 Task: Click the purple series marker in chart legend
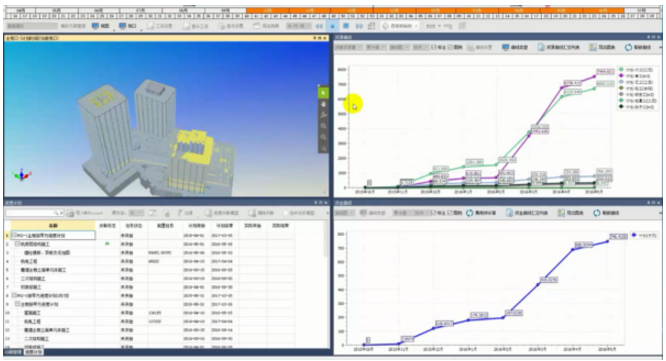(x=621, y=76)
